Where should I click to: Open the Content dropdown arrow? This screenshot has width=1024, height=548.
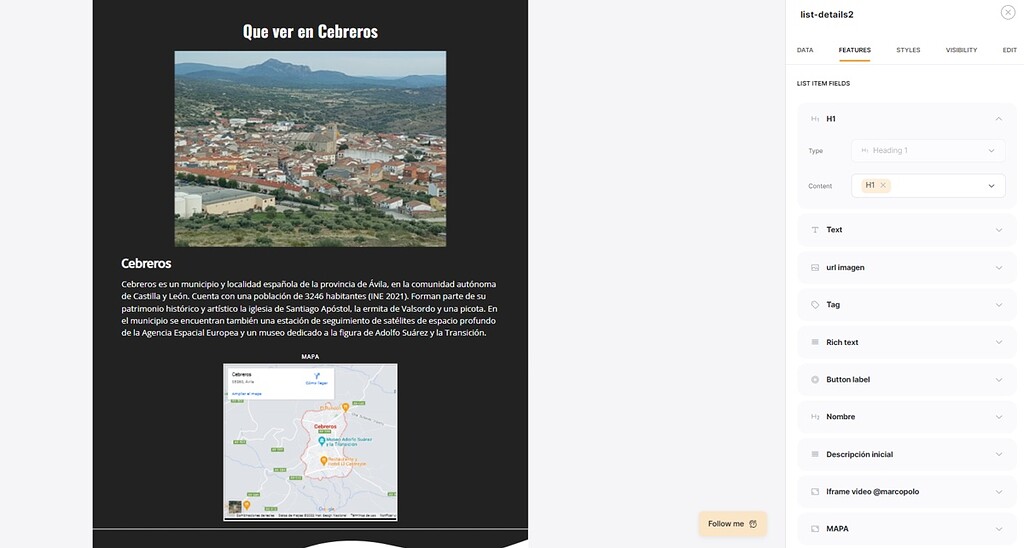[991, 186]
